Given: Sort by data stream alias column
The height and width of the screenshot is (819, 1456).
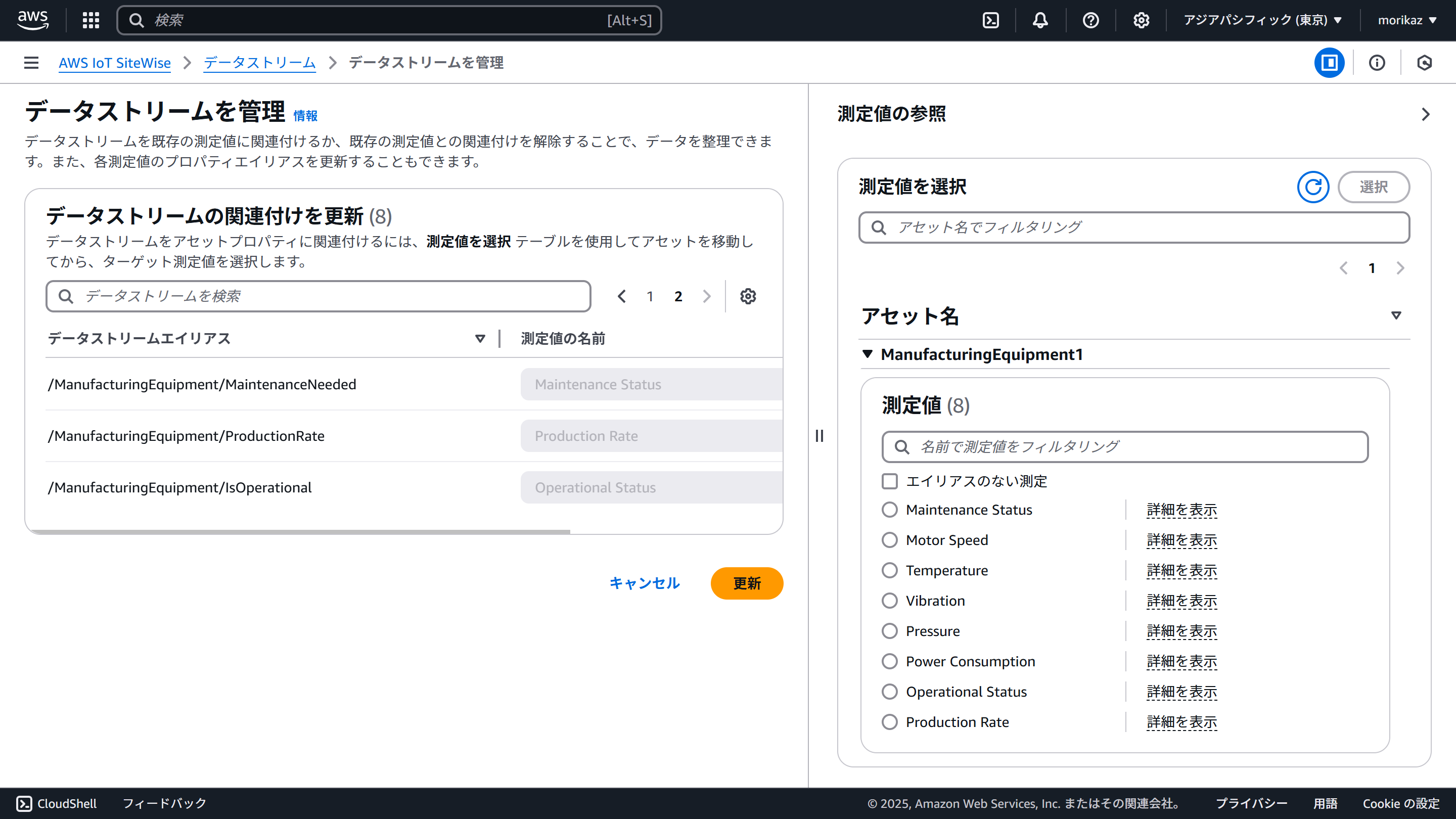Looking at the screenshot, I should tap(480, 339).
